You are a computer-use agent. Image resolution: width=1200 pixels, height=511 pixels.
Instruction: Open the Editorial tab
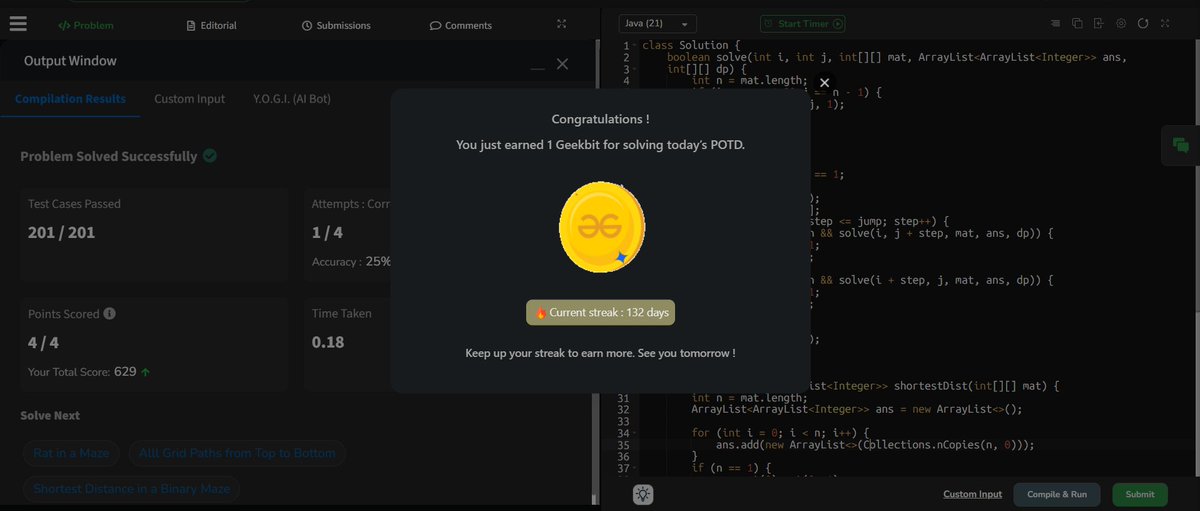pos(213,25)
